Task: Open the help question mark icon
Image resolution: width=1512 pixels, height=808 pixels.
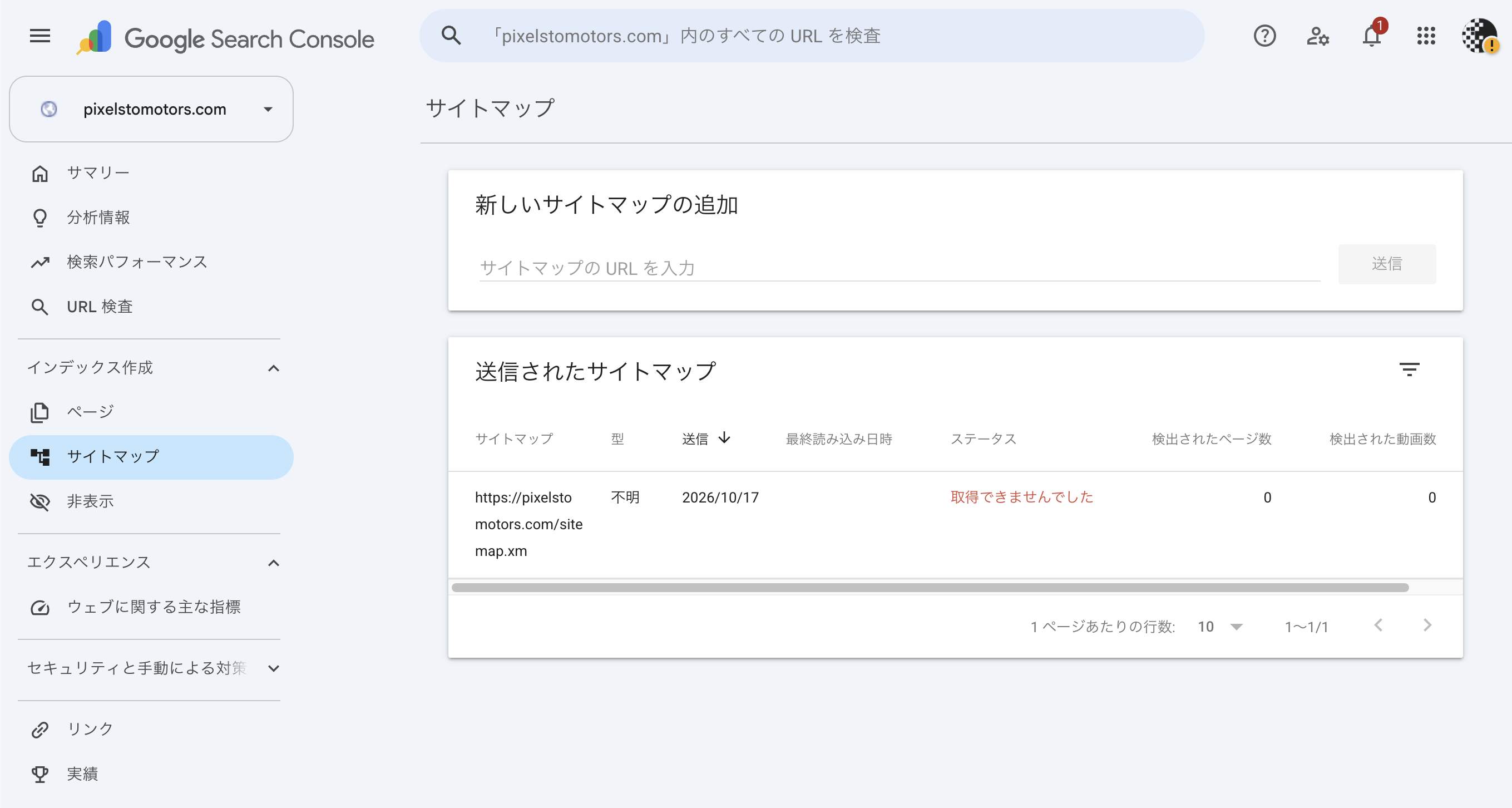Action: [1264, 36]
